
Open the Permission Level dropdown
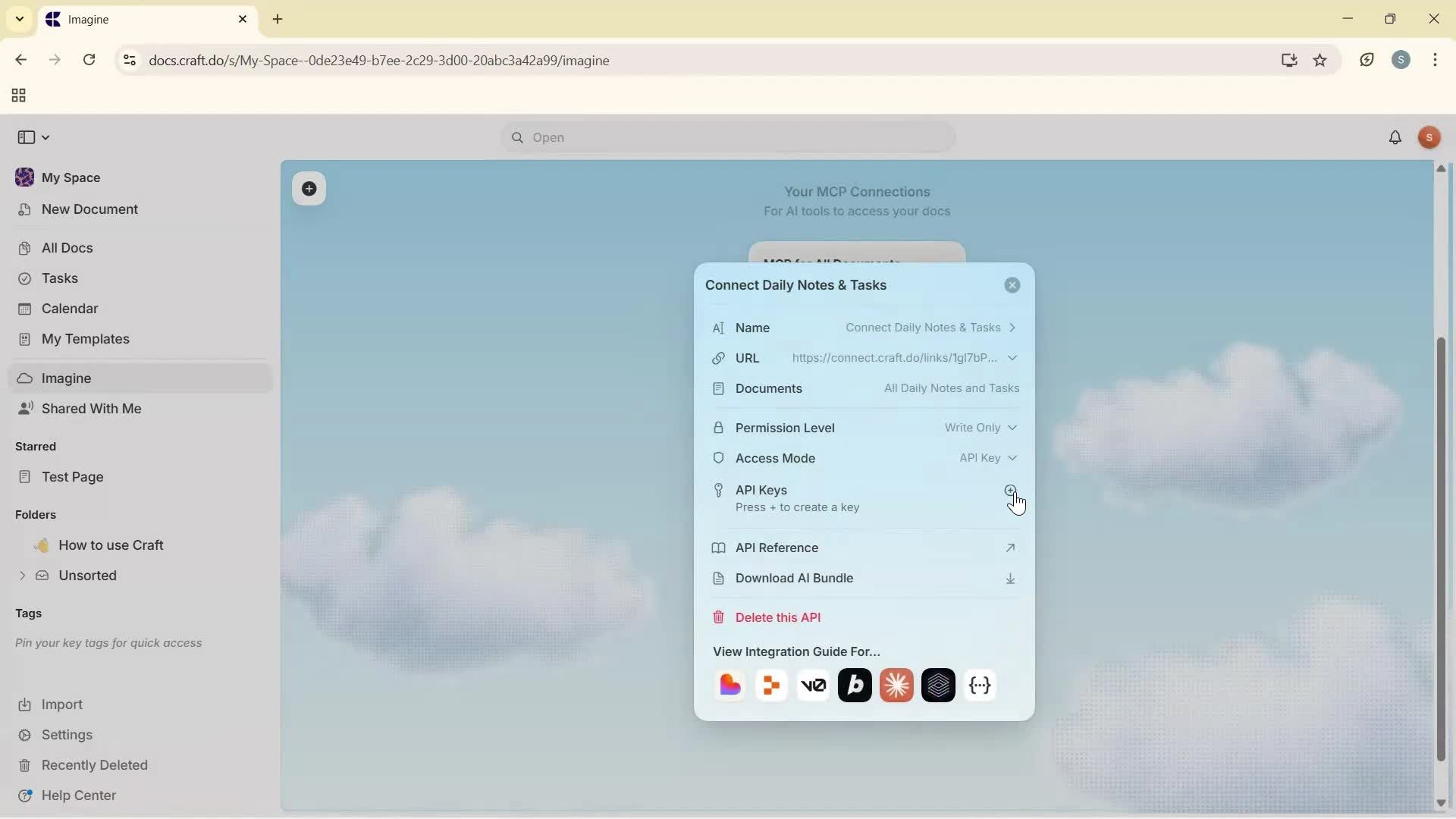point(981,428)
